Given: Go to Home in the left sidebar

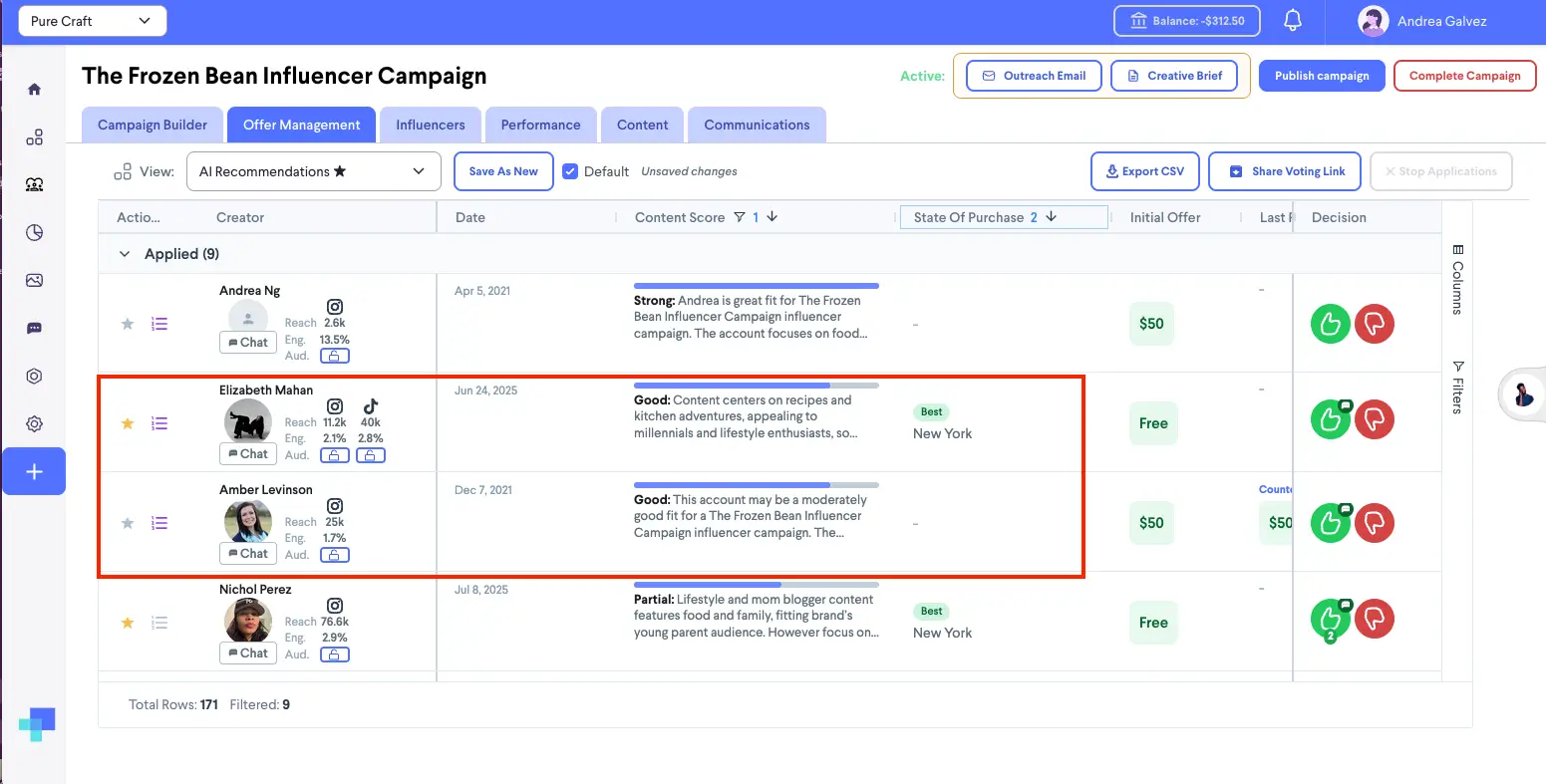Looking at the screenshot, I should (34, 90).
